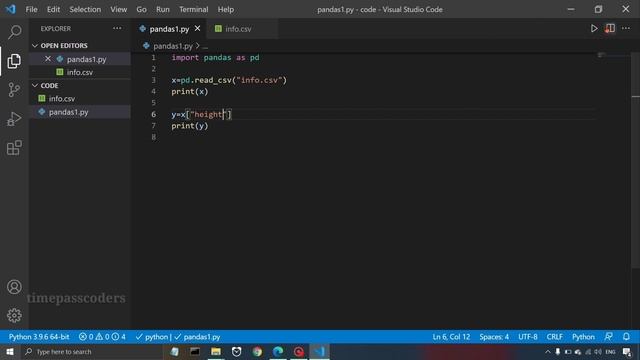Viewport: 640px width, 360px height.
Task: Show errors and warnings problems panel
Action: [x=102, y=337]
